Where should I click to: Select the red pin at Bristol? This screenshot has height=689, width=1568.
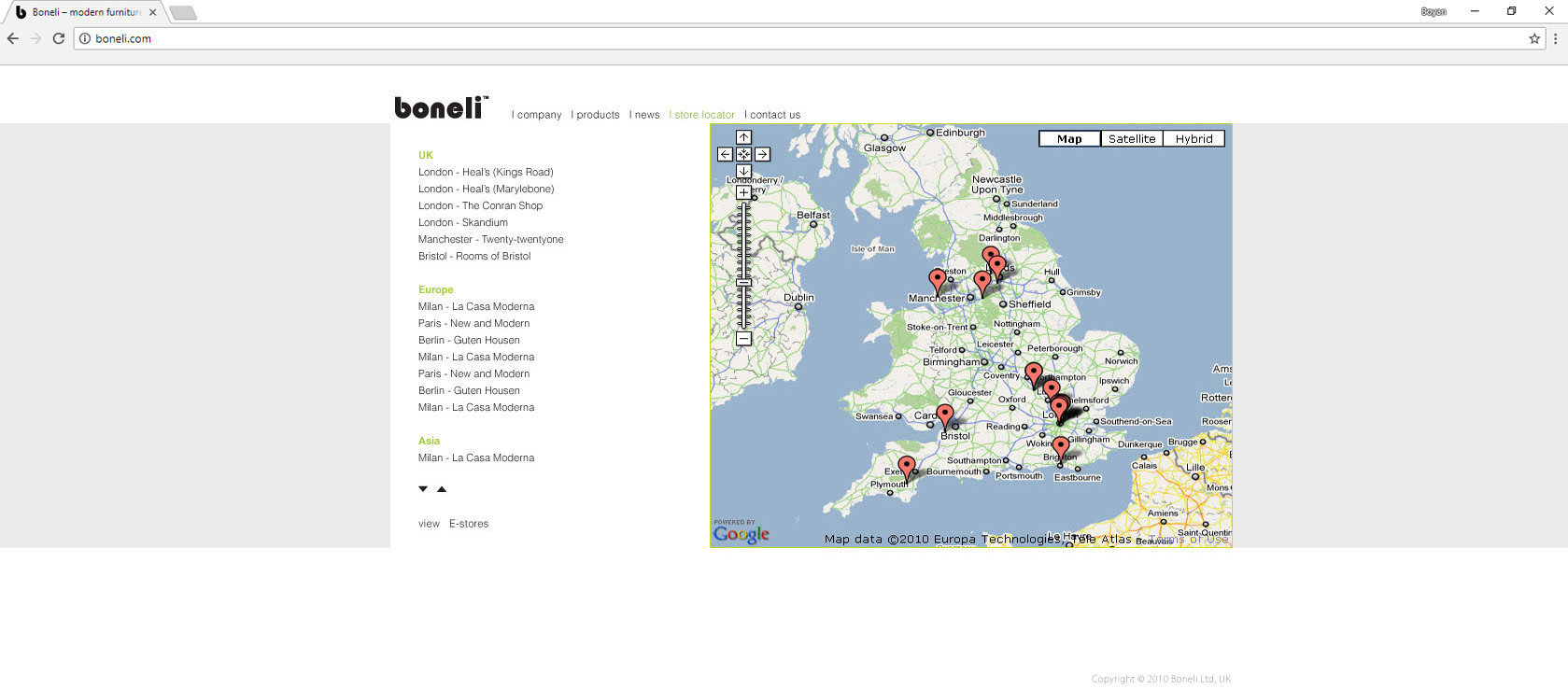[945, 415]
